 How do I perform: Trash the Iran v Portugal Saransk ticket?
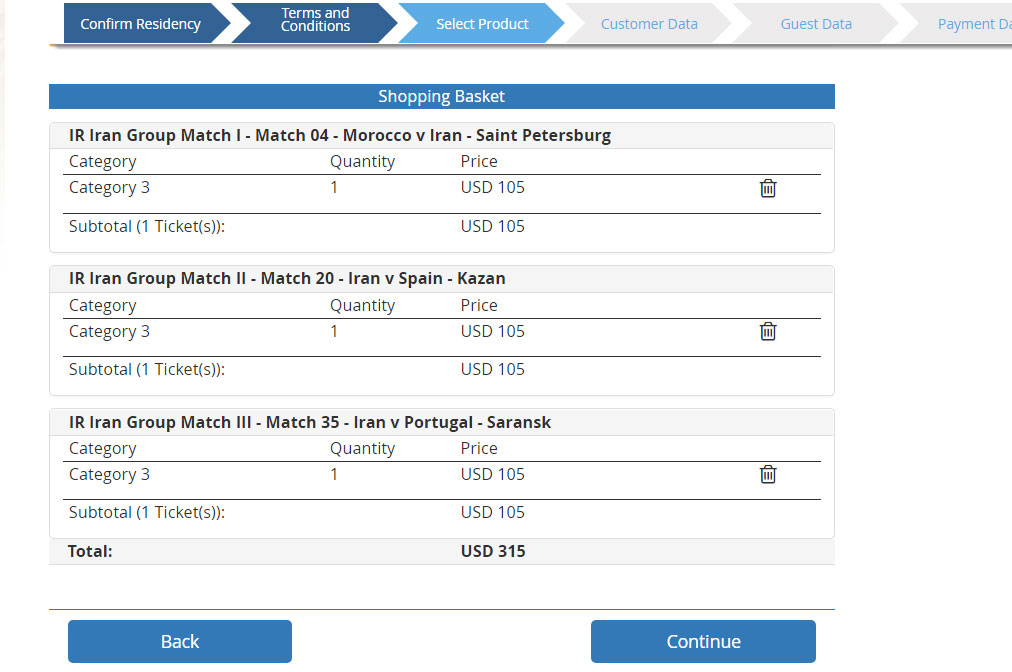click(767, 474)
